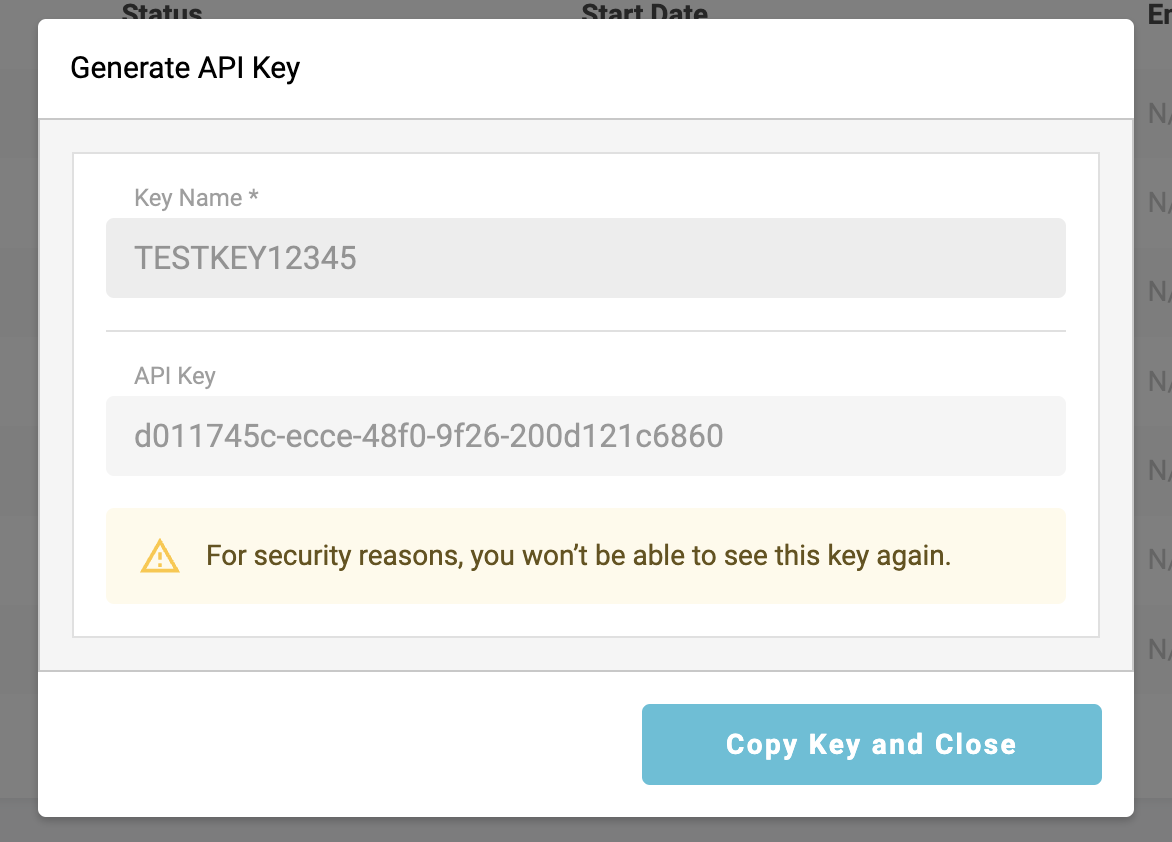Click the Key Name field showing TESTKEY12345

585,259
